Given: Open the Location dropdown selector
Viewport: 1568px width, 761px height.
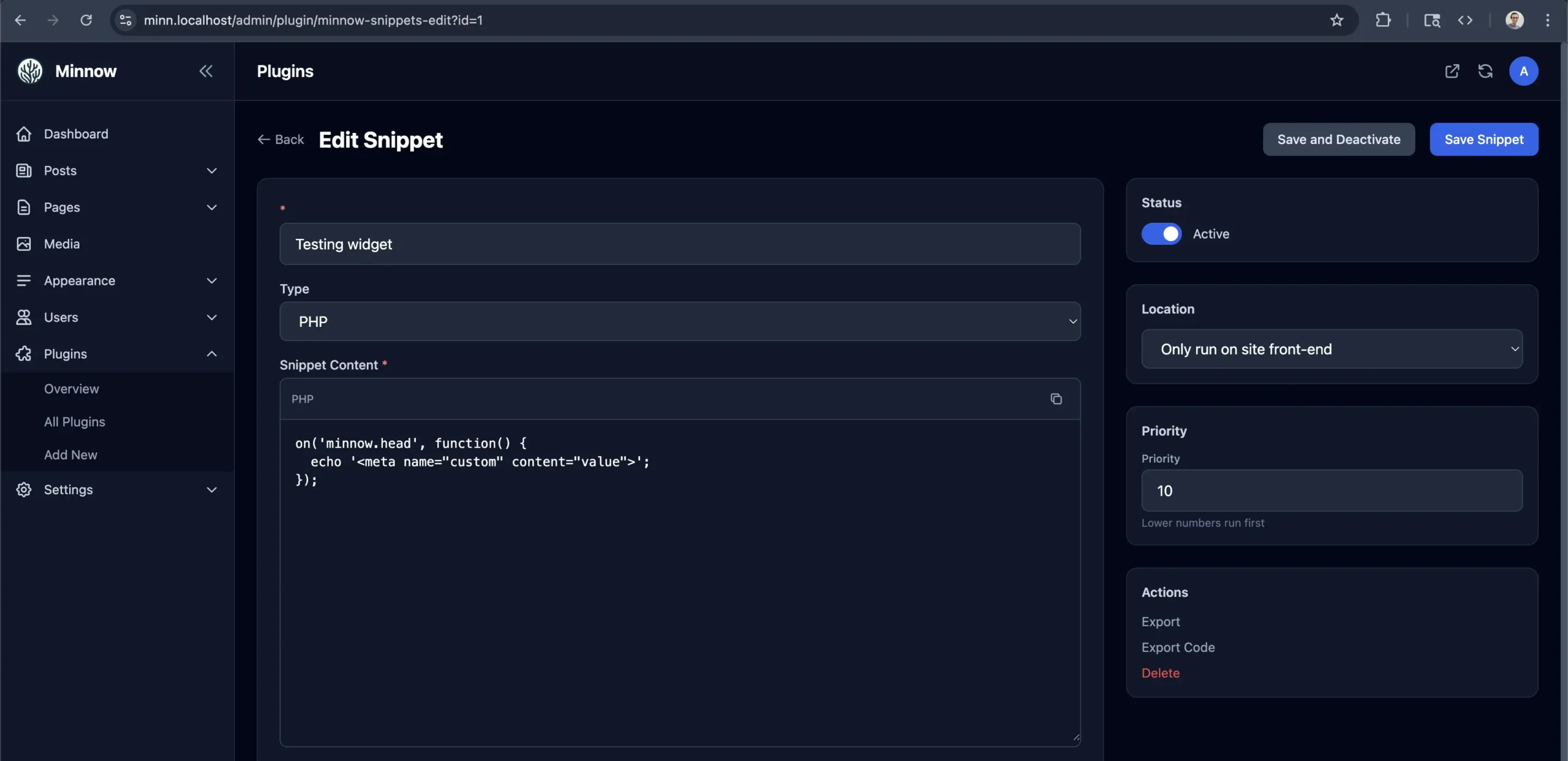Looking at the screenshot, I should (x=1332, y=349).
